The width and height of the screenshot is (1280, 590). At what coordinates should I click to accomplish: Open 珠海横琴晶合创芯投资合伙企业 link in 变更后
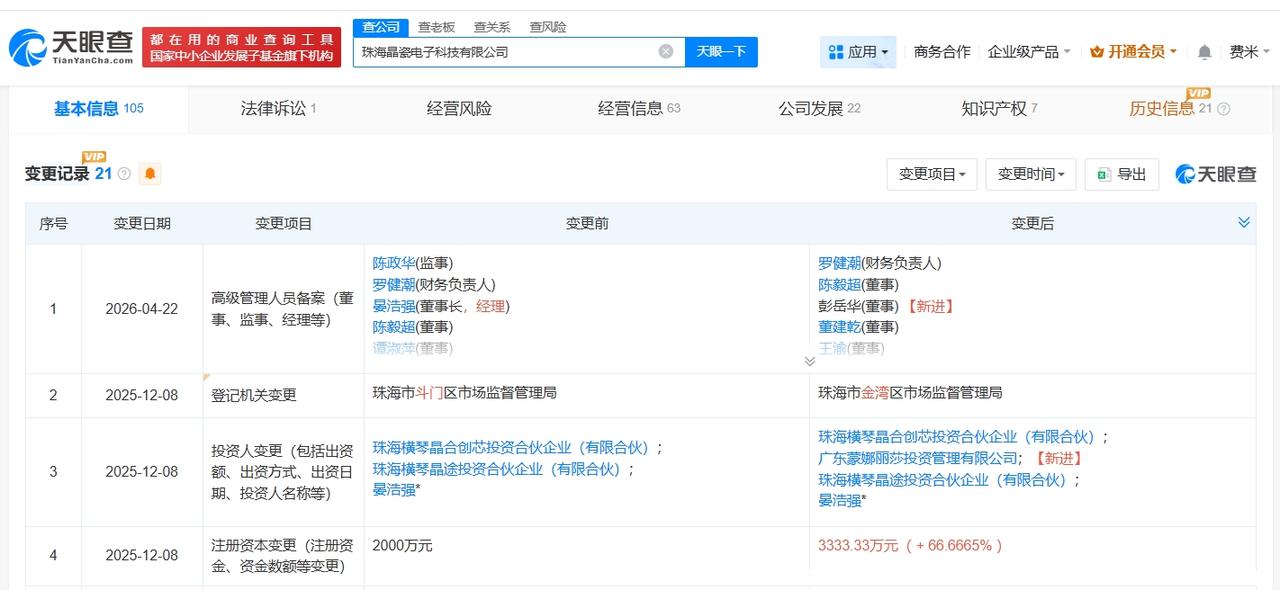[x=957, y=437]
